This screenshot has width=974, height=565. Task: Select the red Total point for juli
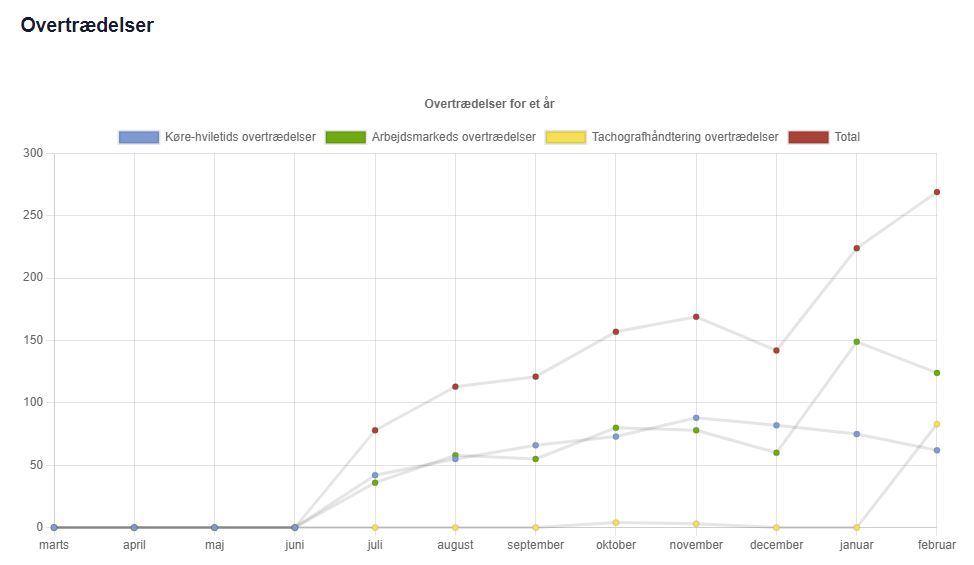coord(375,430)
